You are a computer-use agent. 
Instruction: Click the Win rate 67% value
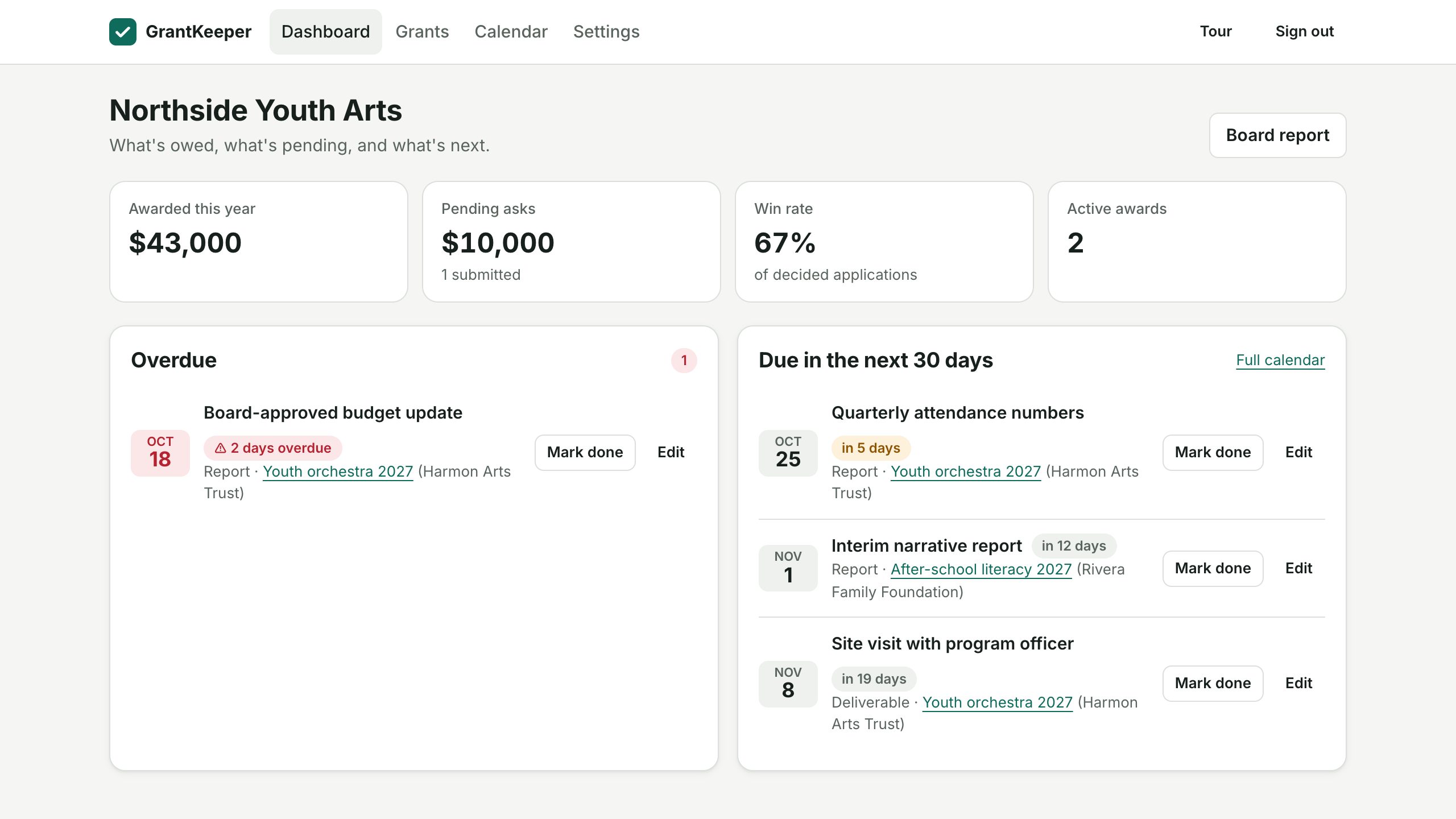pos(785,243)
